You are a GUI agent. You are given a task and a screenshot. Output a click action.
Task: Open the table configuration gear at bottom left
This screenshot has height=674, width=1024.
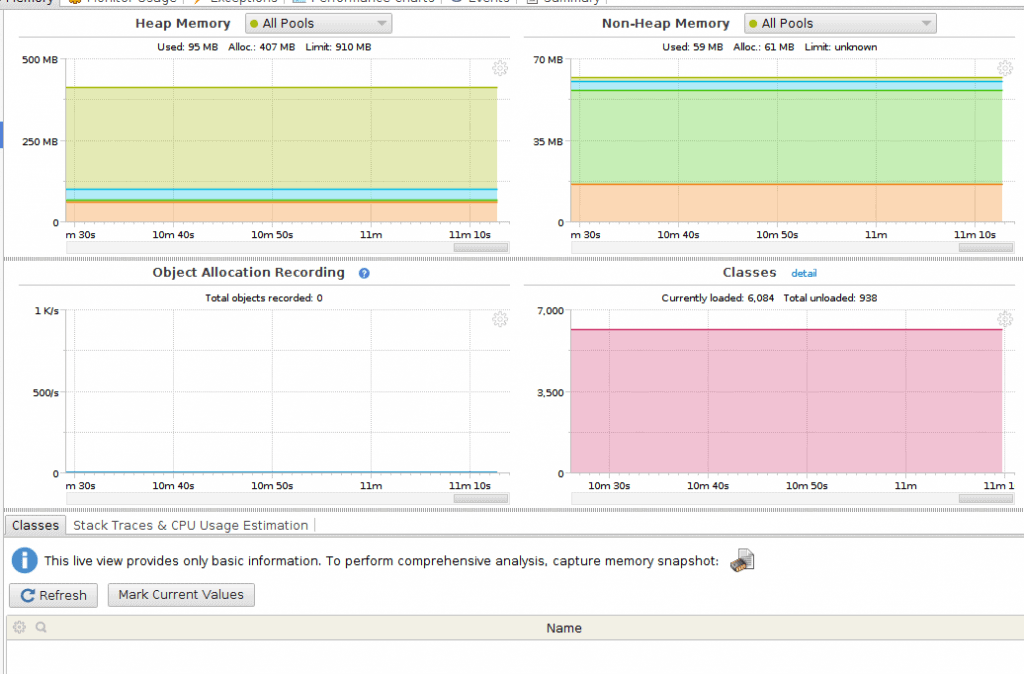coord(18,627)
